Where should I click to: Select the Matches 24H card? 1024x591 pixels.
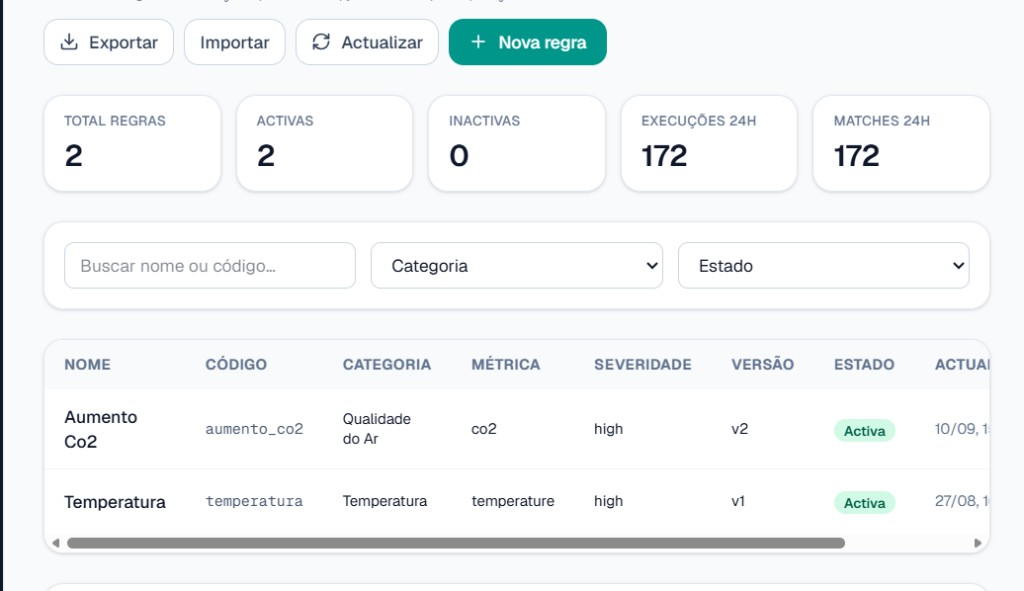coord(901,144)
